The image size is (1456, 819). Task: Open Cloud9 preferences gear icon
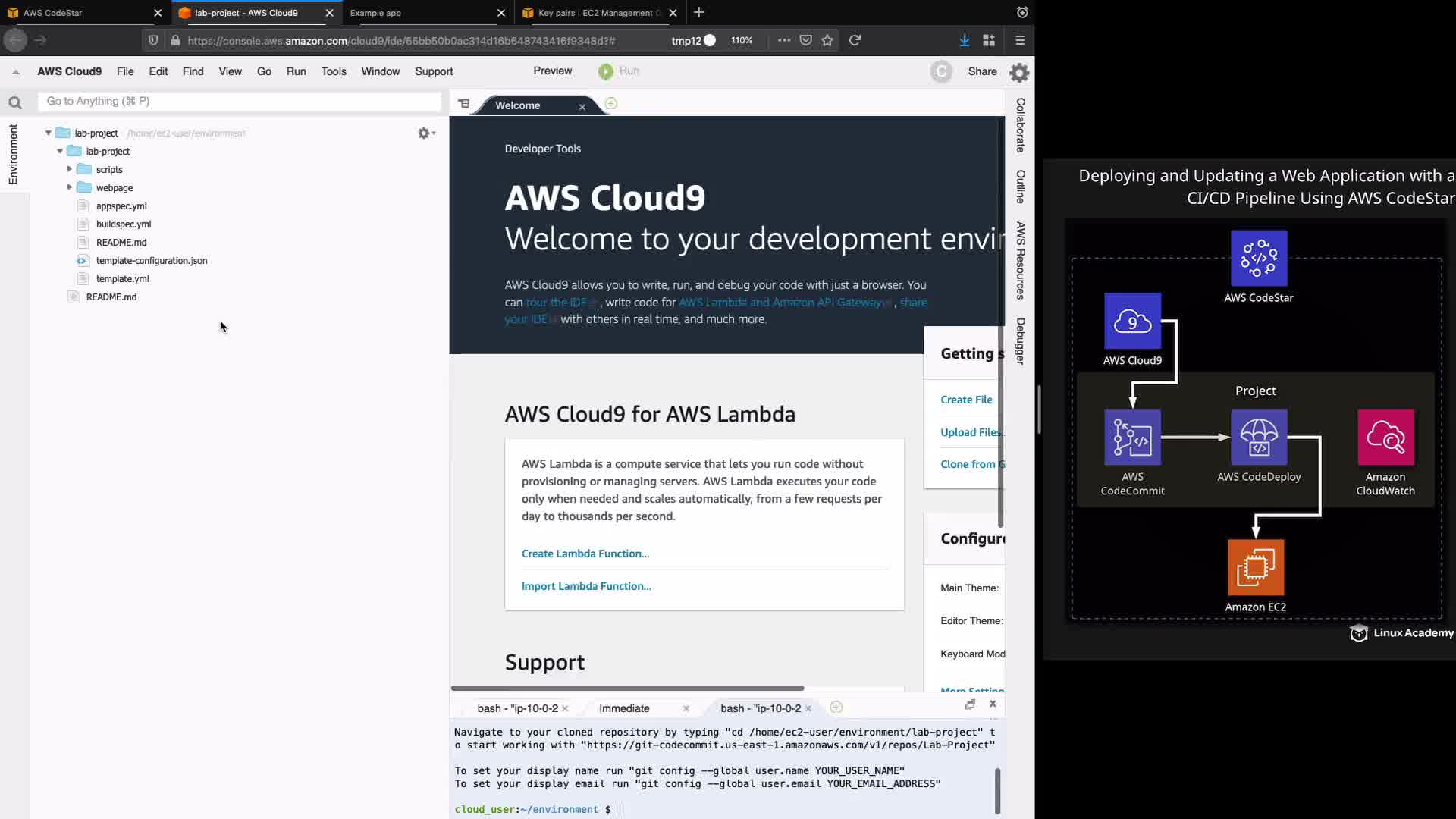point(1019,72)
